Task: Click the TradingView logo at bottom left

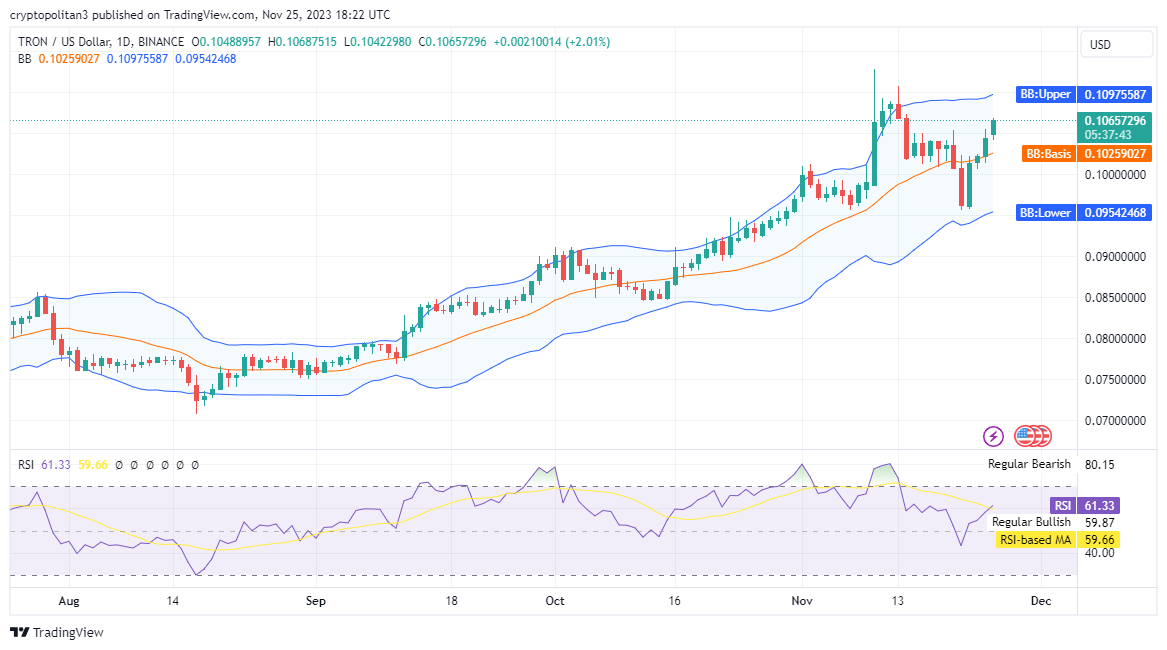Action: pyautogui.click(x=57, y=632)
